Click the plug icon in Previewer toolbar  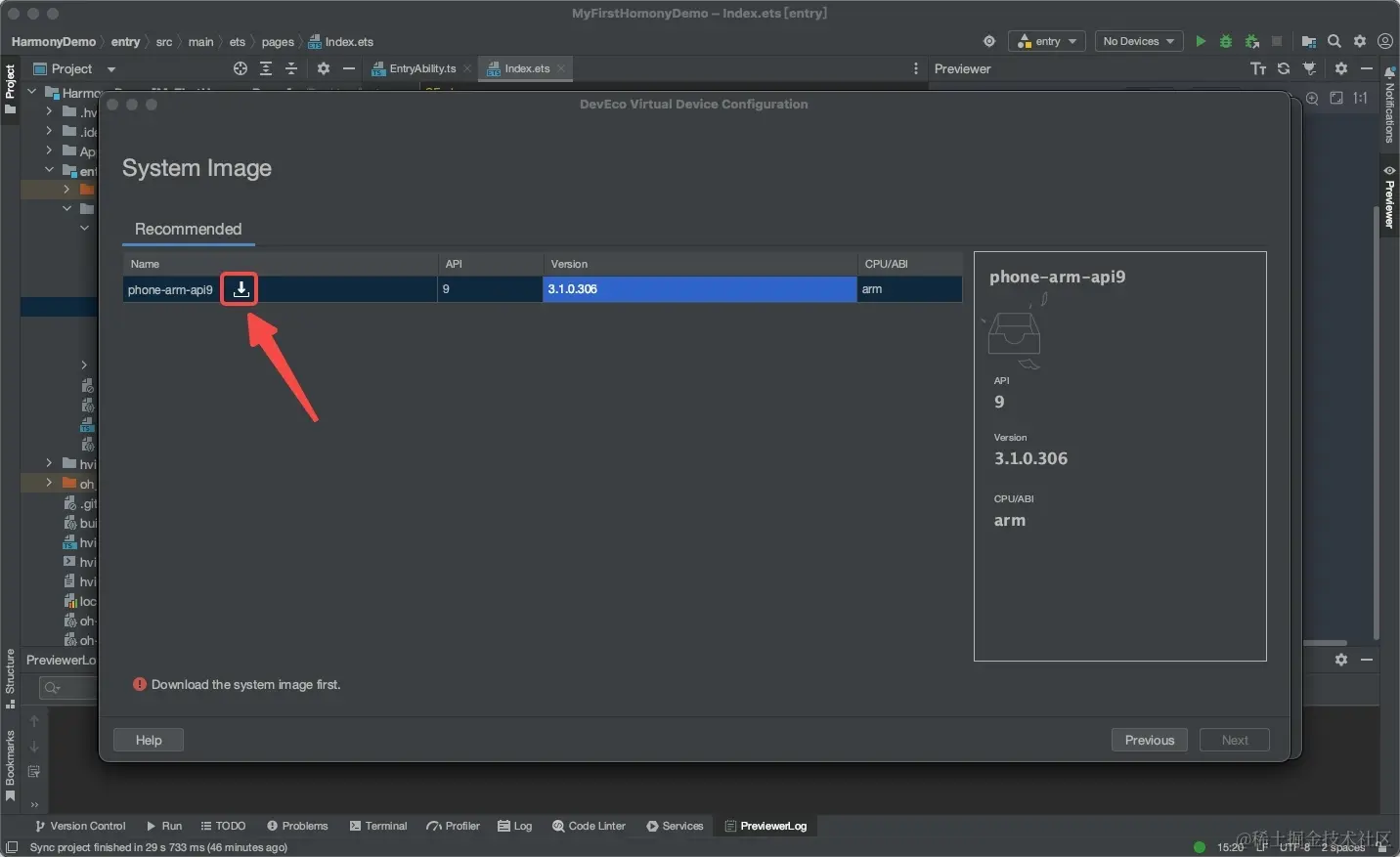click(1309, 68)
